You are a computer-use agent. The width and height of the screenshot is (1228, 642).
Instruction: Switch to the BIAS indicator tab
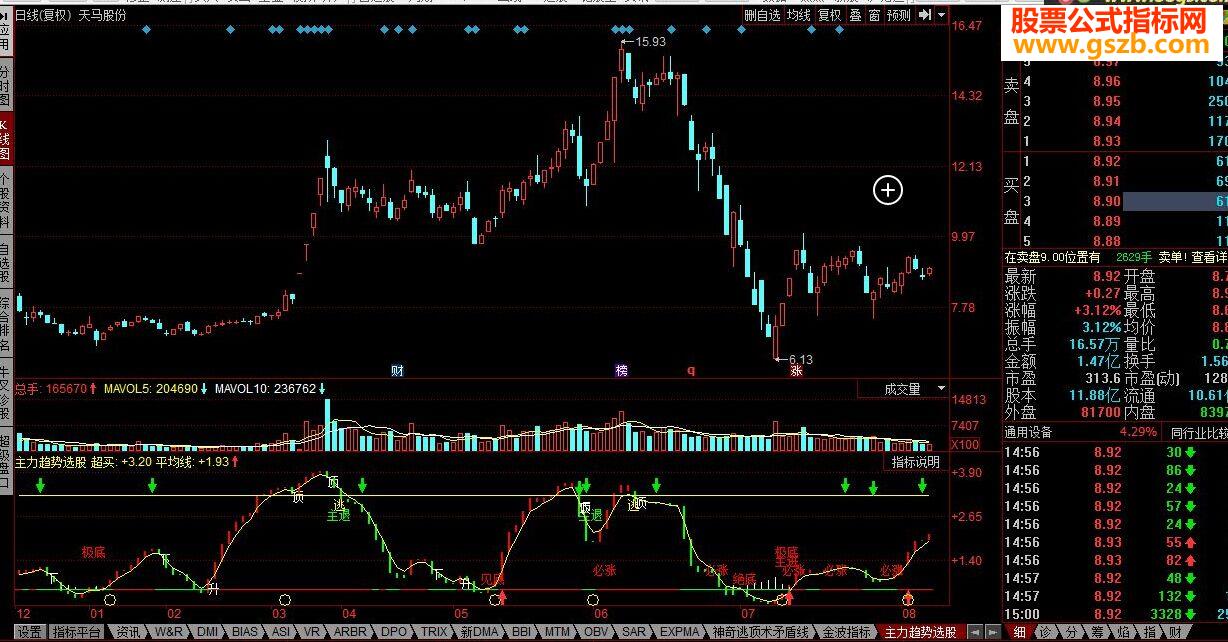tap(245, 633)
